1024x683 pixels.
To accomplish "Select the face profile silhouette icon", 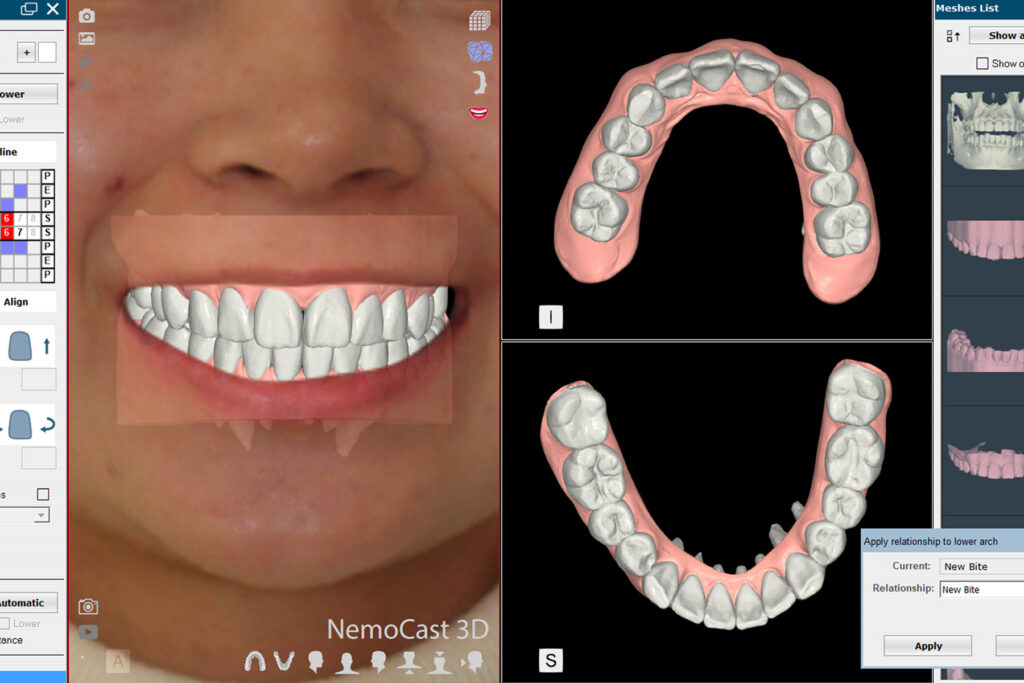I will 480,82.
